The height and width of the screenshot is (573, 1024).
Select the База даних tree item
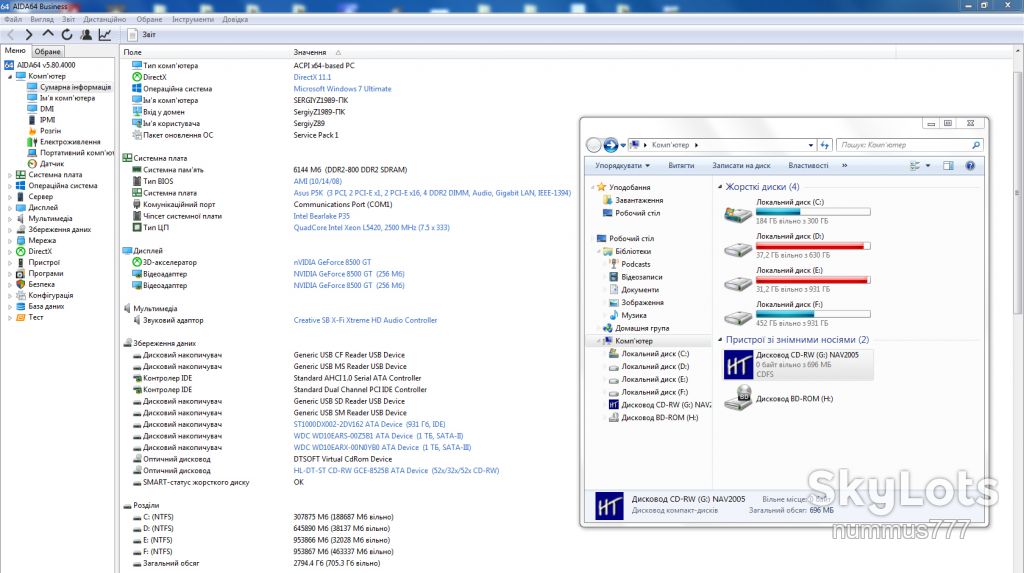point(46,306)
